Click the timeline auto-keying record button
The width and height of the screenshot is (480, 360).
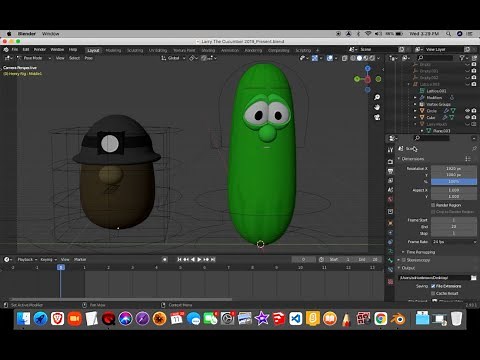[165, 259]
